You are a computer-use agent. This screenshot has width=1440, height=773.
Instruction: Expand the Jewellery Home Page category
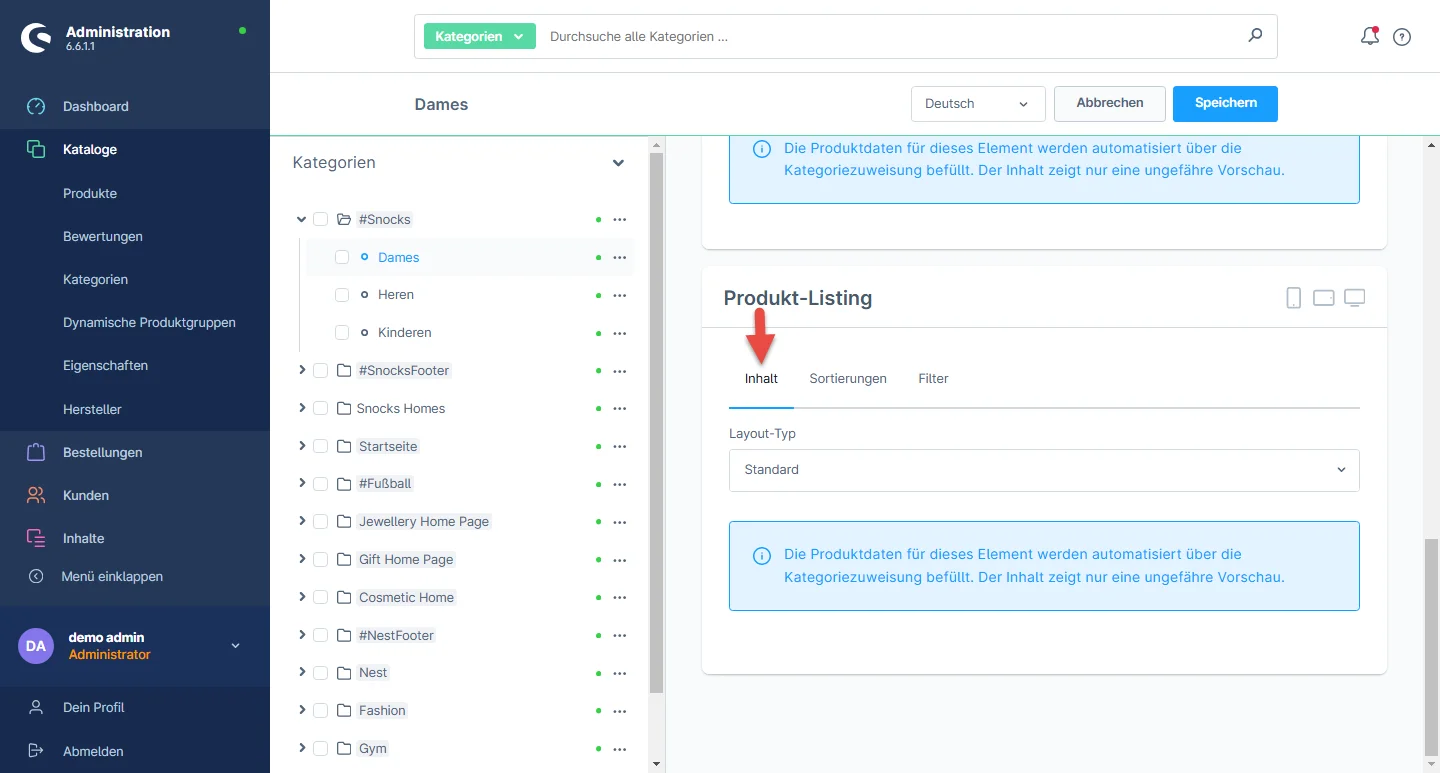pyautogui.click(x=301, y=521)
